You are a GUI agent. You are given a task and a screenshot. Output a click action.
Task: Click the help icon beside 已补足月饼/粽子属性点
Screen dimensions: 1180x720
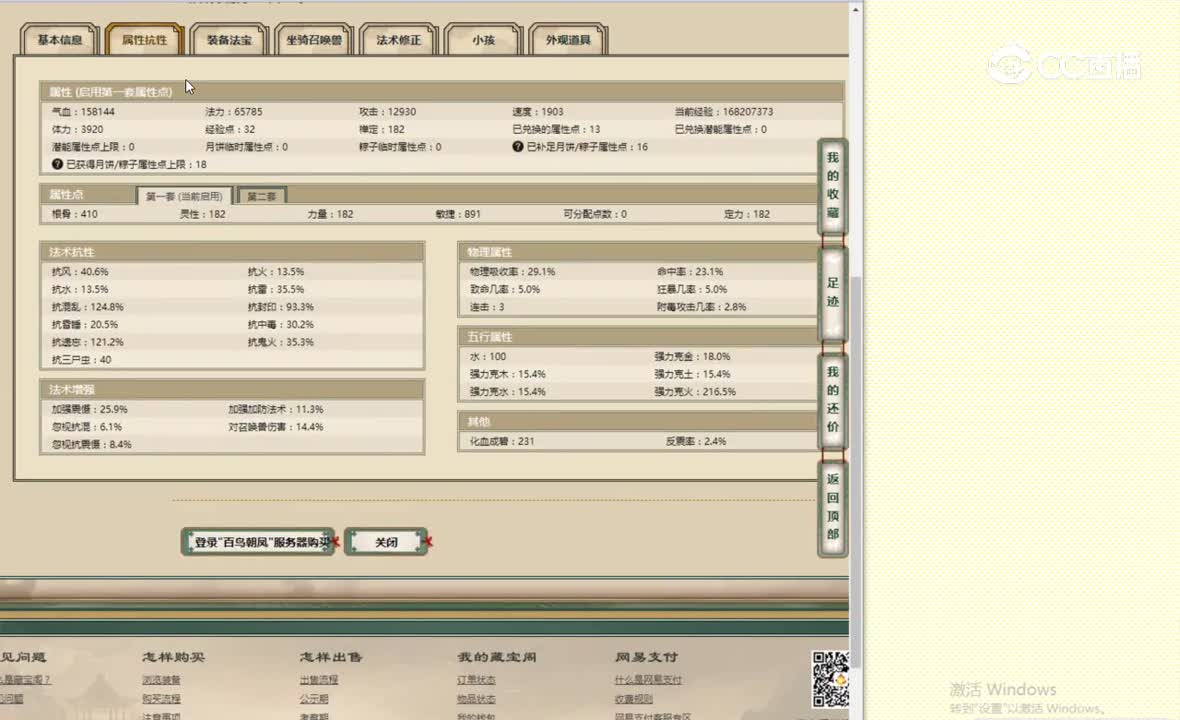pyautogui.click(x=518, y=147)
